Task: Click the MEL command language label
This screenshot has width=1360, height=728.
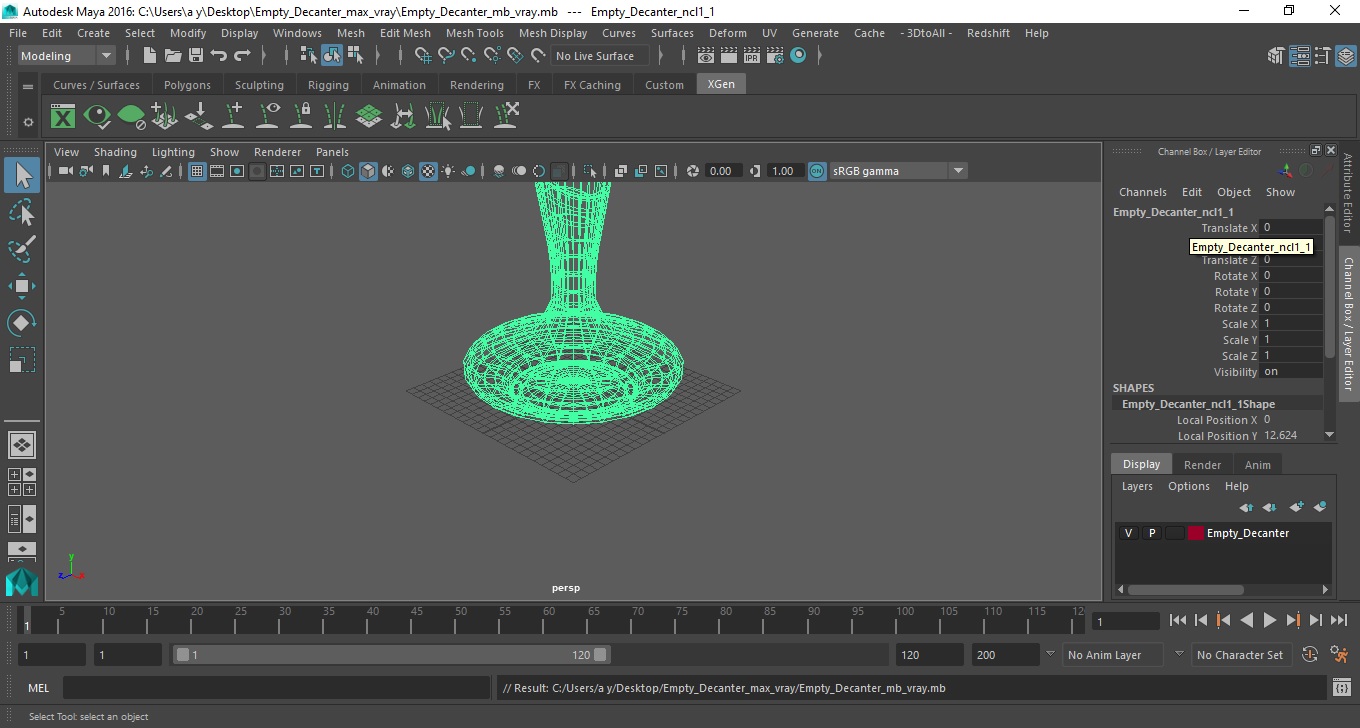Action: pyautogui.click(x=38, y=688)
